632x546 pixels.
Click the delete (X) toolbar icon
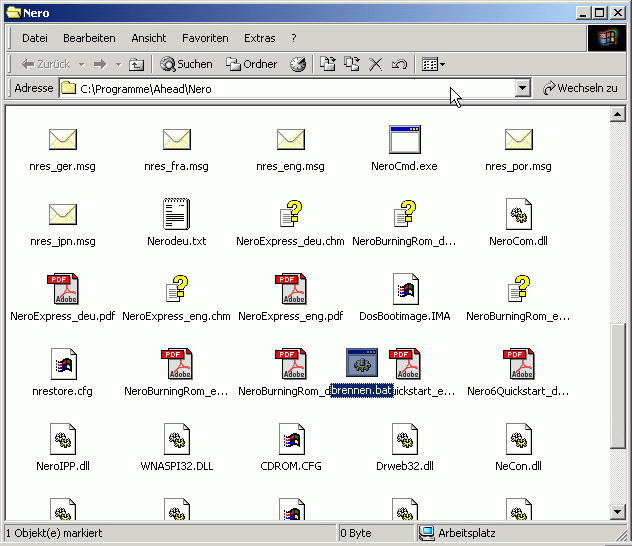(x=376, y=64)
